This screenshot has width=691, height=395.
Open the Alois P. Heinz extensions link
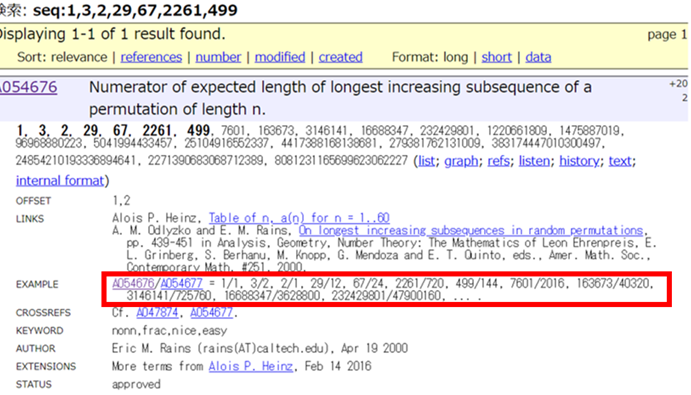pyautogui.click(x=251, y=366)
